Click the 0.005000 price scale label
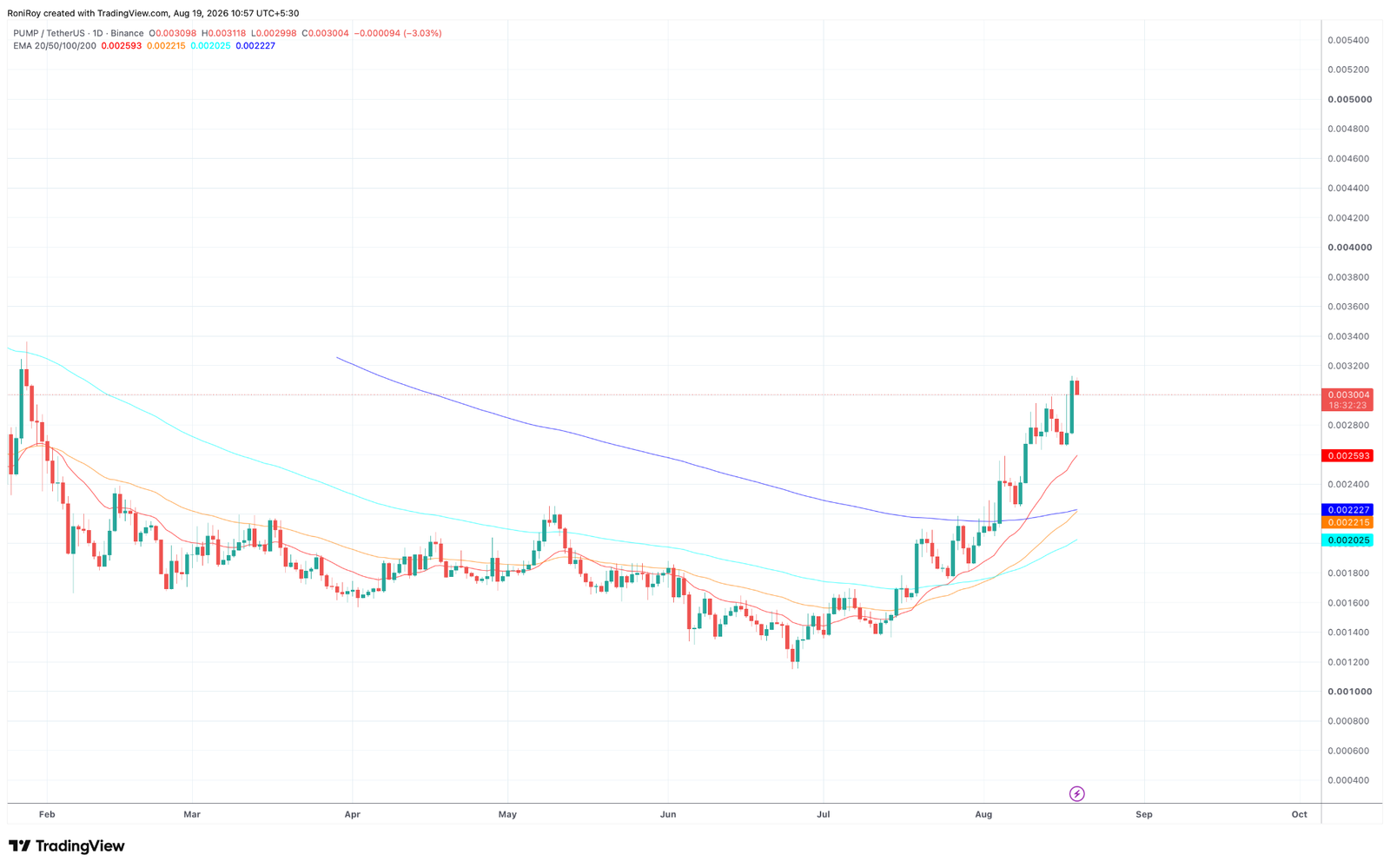1390x868 pixels. point(1349,99)
